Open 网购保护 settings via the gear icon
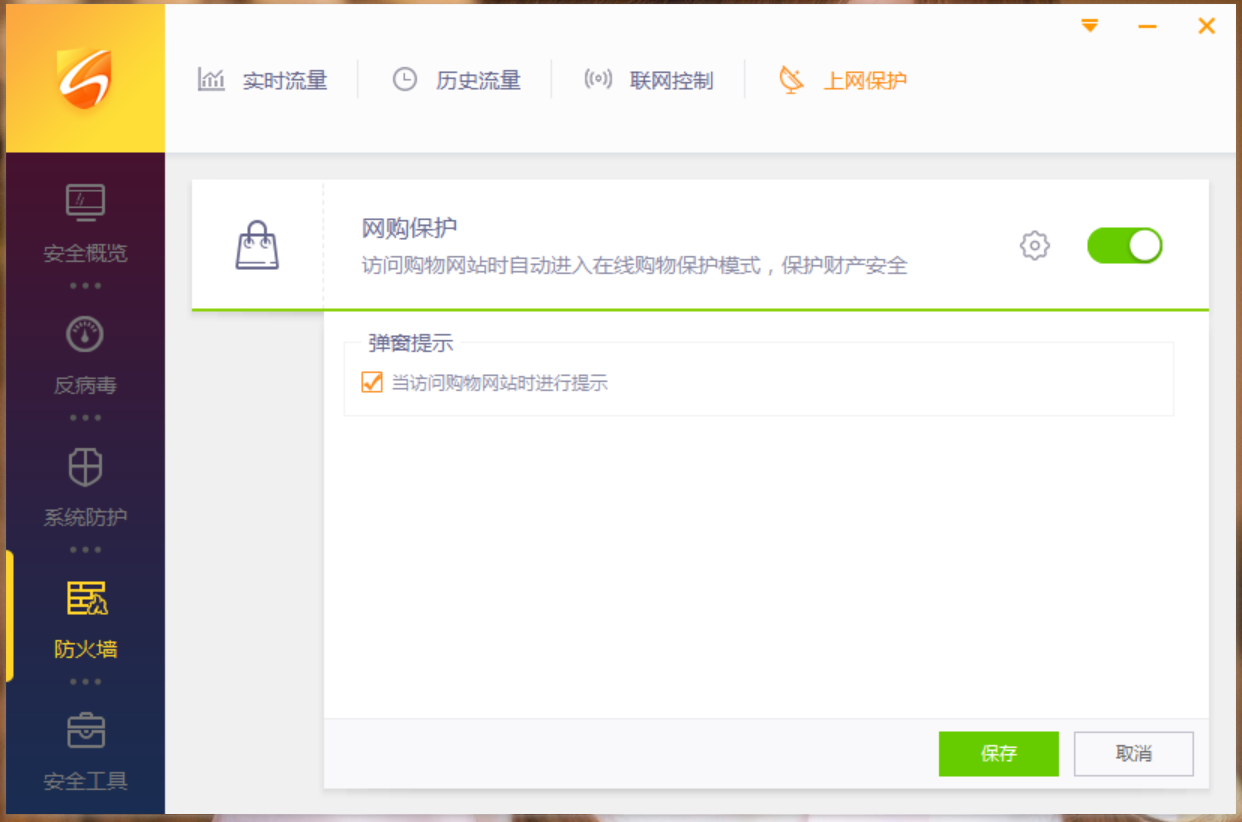 pyautogui.click(x=1034, y=245)
